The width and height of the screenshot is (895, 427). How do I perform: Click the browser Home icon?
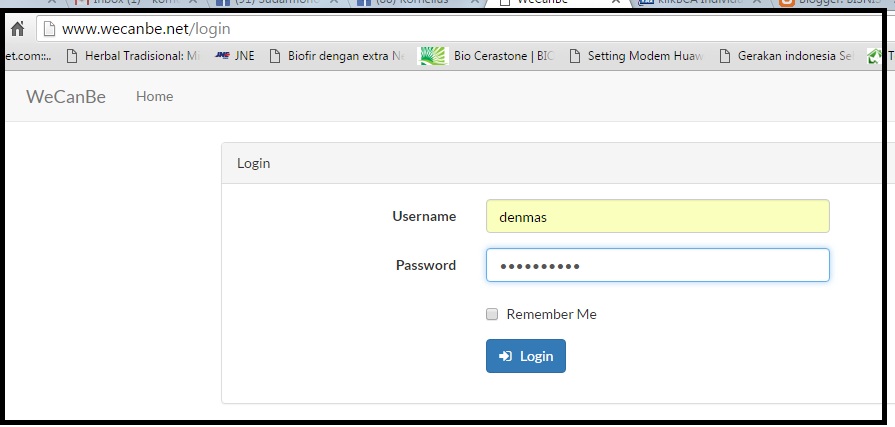pos(18,29)
